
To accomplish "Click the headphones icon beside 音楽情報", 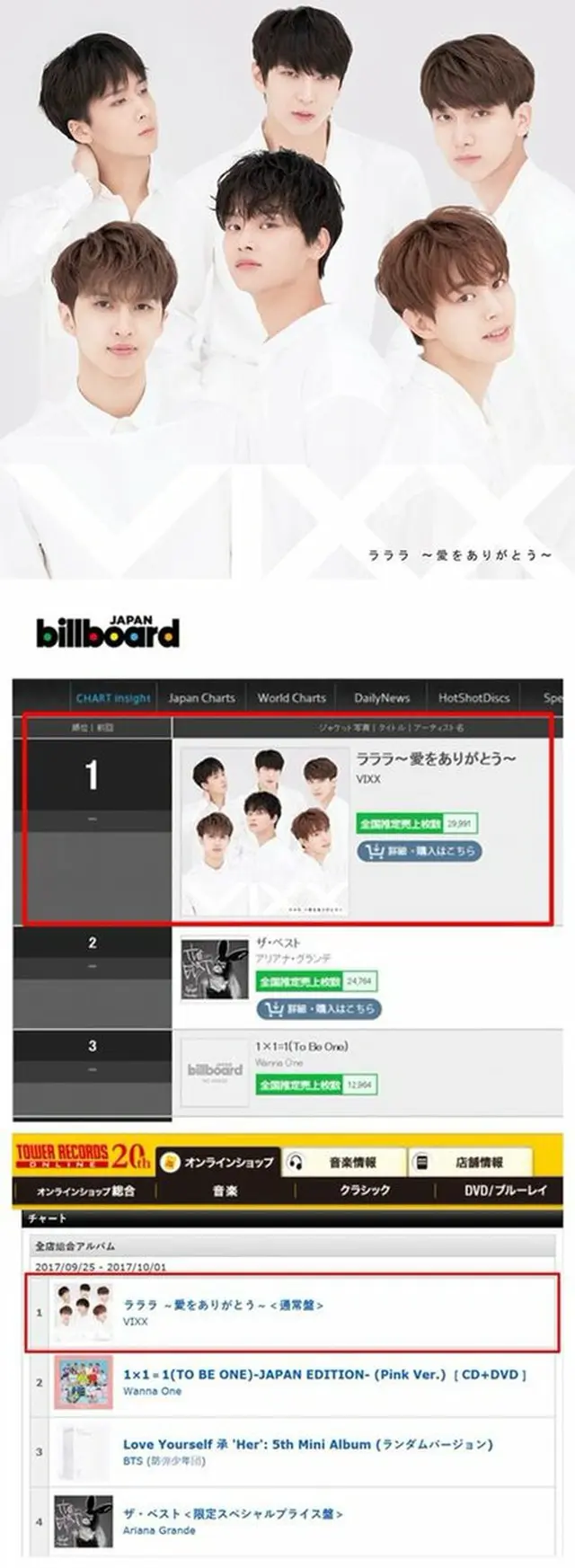I will (x=295, y=1163).
